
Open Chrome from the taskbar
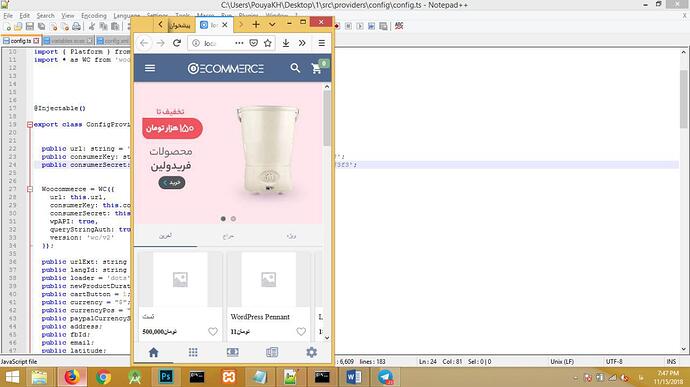click(103, 377)
